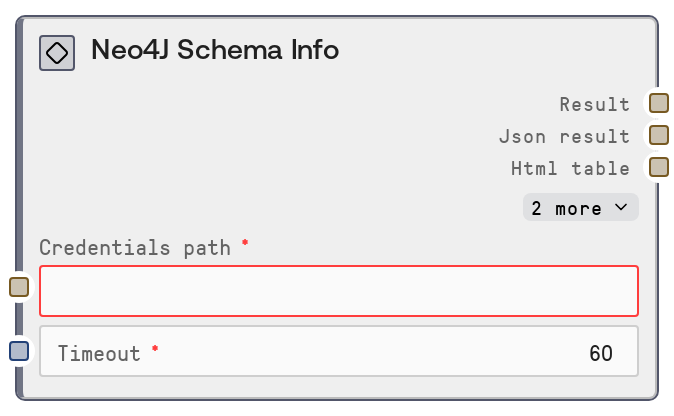Click the Timeout value 60
Image resolution: width=674 pixels, height=416 pixels.
pyautogui.click(x=600, y=353)
